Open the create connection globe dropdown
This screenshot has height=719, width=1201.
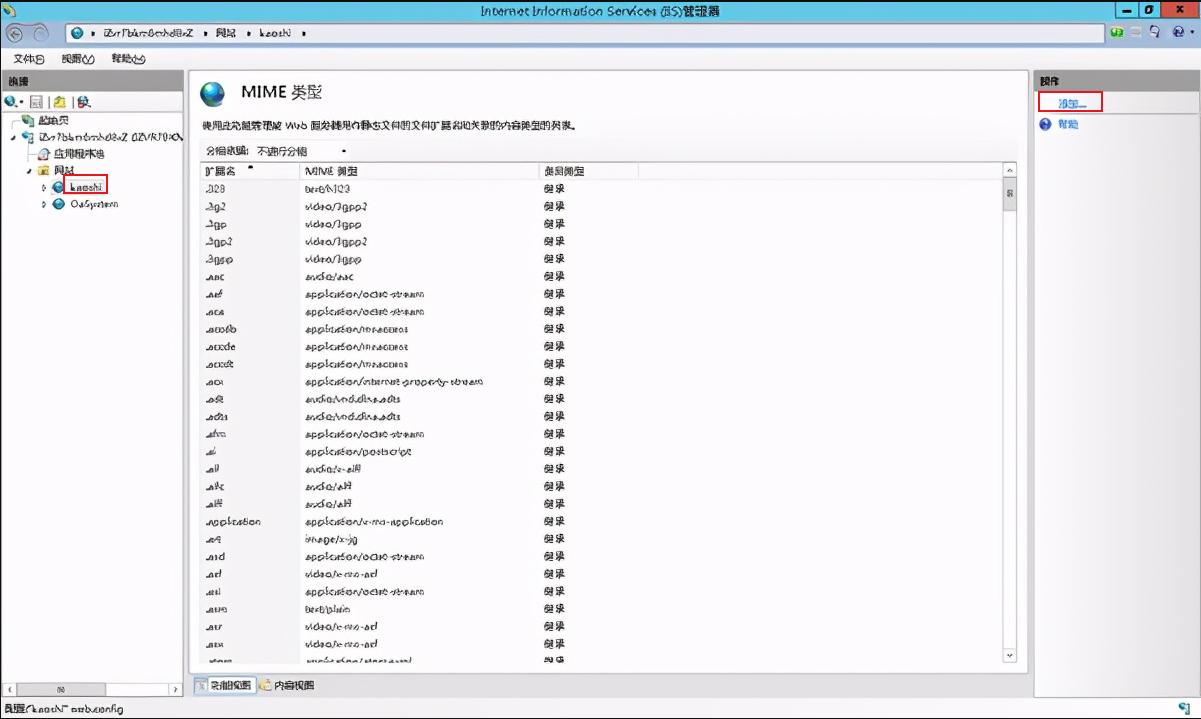point(13,102)
